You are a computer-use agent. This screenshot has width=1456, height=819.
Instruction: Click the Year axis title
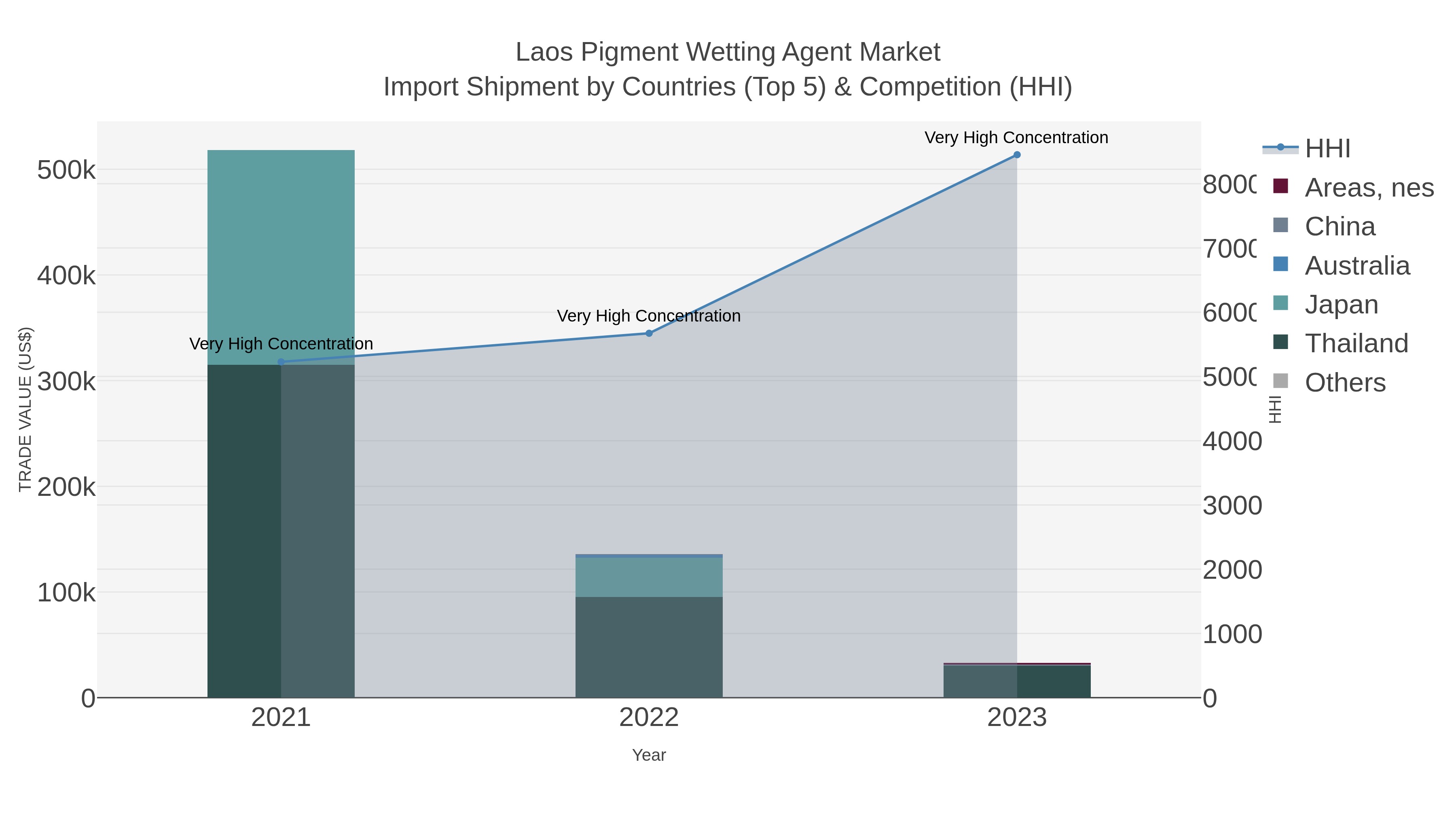[649, 755]
